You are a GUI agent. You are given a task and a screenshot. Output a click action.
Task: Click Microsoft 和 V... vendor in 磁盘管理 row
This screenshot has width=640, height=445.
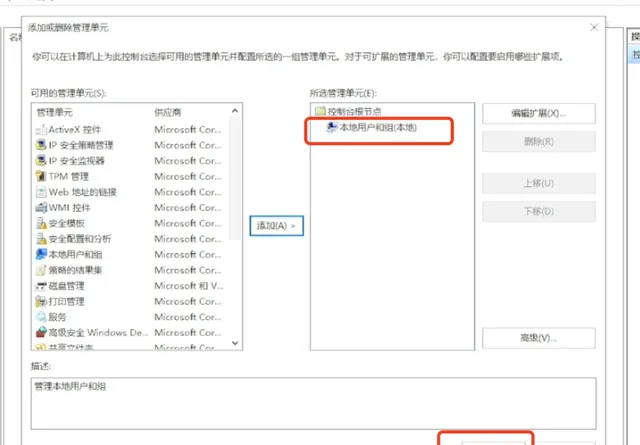[x=189, y=286]
